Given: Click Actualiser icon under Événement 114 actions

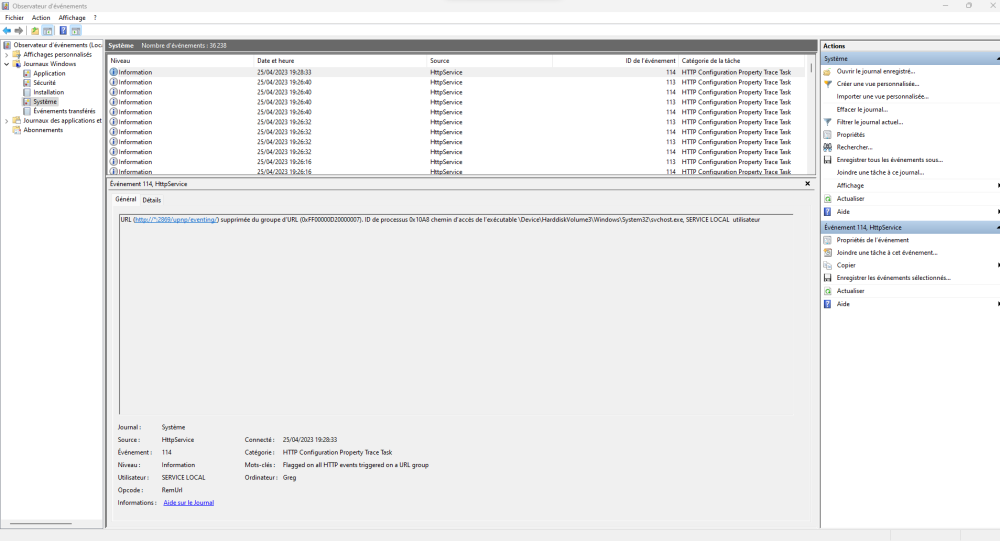Looking at the screenshot, I should pos(828,291).
